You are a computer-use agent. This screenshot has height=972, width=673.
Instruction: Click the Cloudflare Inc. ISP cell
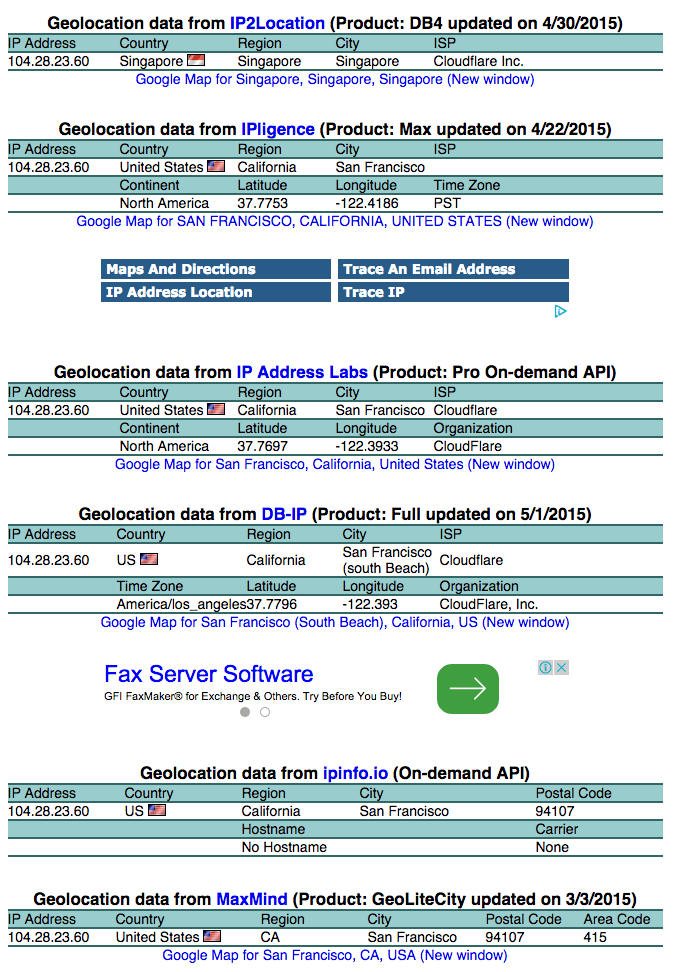point(478,61)
